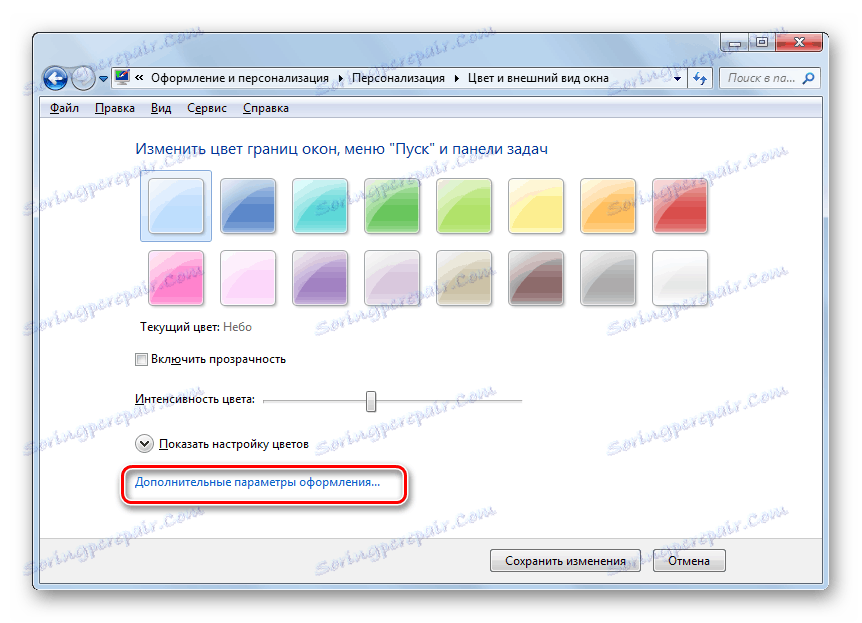Select the gray color swatch

click(x=608, y=278)
